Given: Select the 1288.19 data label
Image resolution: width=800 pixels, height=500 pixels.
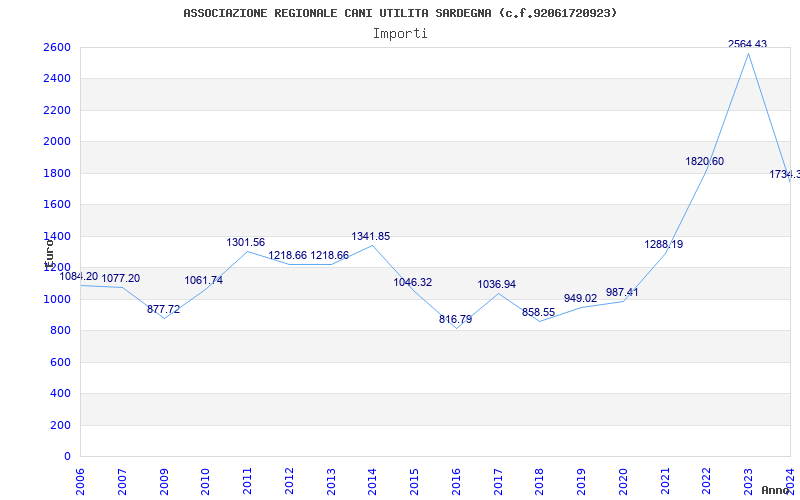Looking at the screenshot, I should [x=663, y=244].
